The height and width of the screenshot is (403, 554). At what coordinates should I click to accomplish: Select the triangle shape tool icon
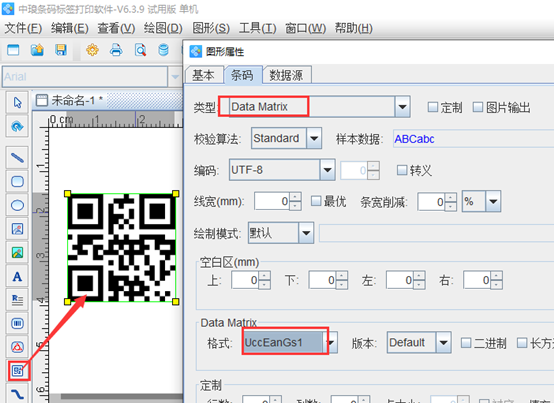(17, 347)
